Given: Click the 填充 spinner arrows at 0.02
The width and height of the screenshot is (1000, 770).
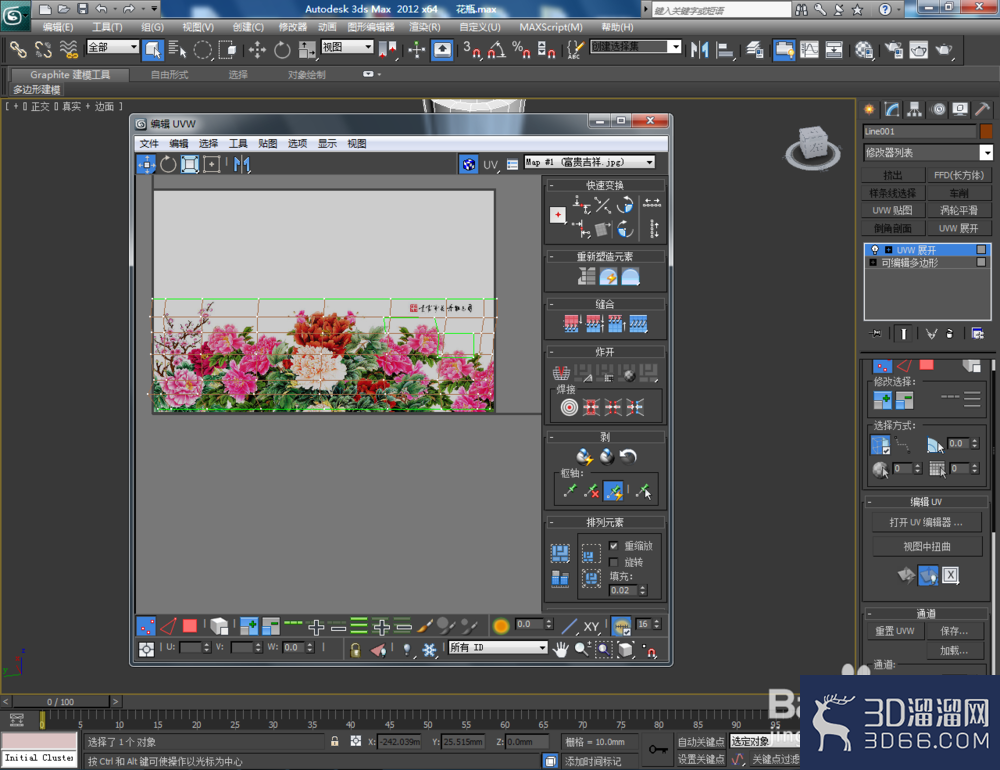Looking at the screenshot, I should [643, 591].
